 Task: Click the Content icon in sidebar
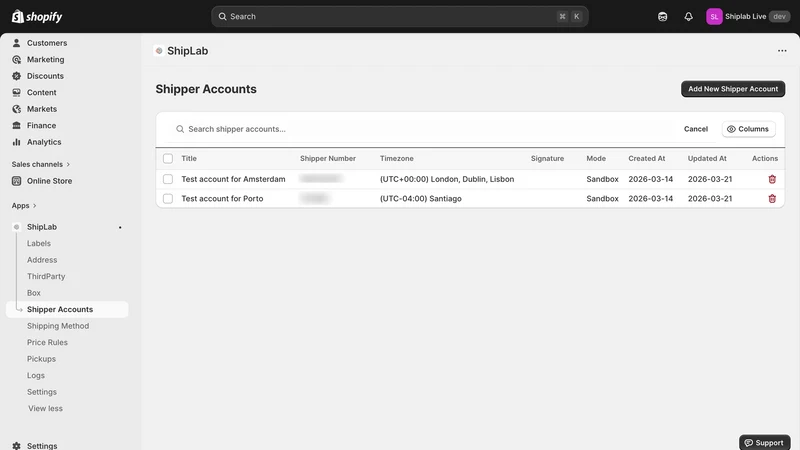coord(16,92)
